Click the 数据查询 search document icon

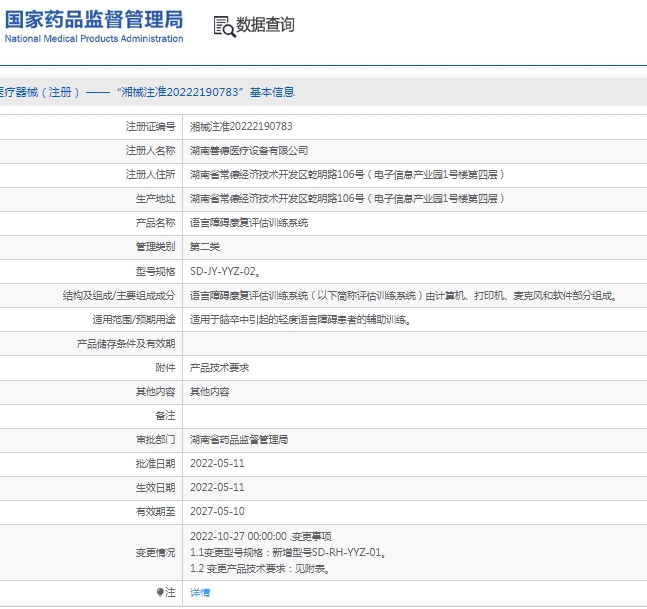click(224, 26)
